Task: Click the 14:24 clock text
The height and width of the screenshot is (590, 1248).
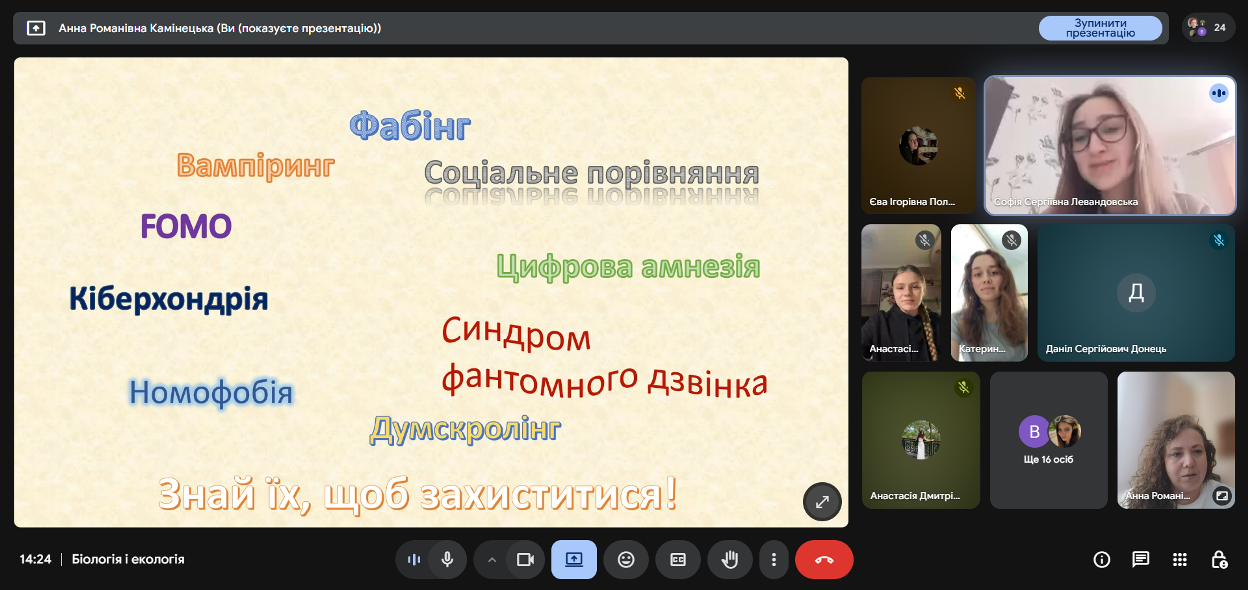Action: [x=35, y=560]
